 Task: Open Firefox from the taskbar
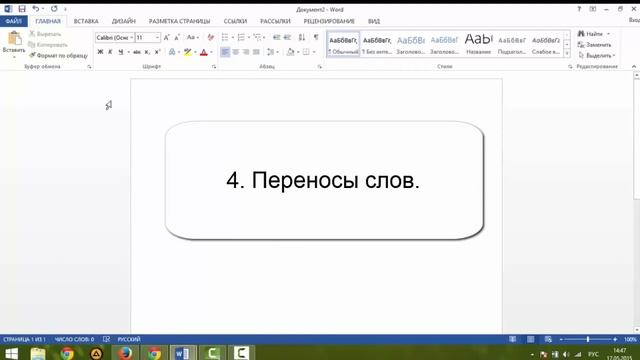pyautogui.click(x=125, y=353)
